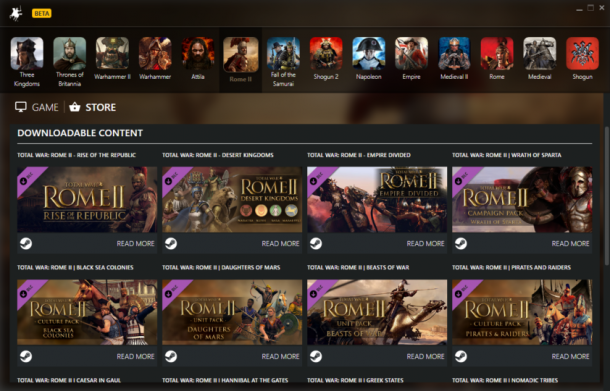This screenshot has height=391, width=610.
Task: Click the Steam icon under Pirates and Raiders
Action: [461, 356]
